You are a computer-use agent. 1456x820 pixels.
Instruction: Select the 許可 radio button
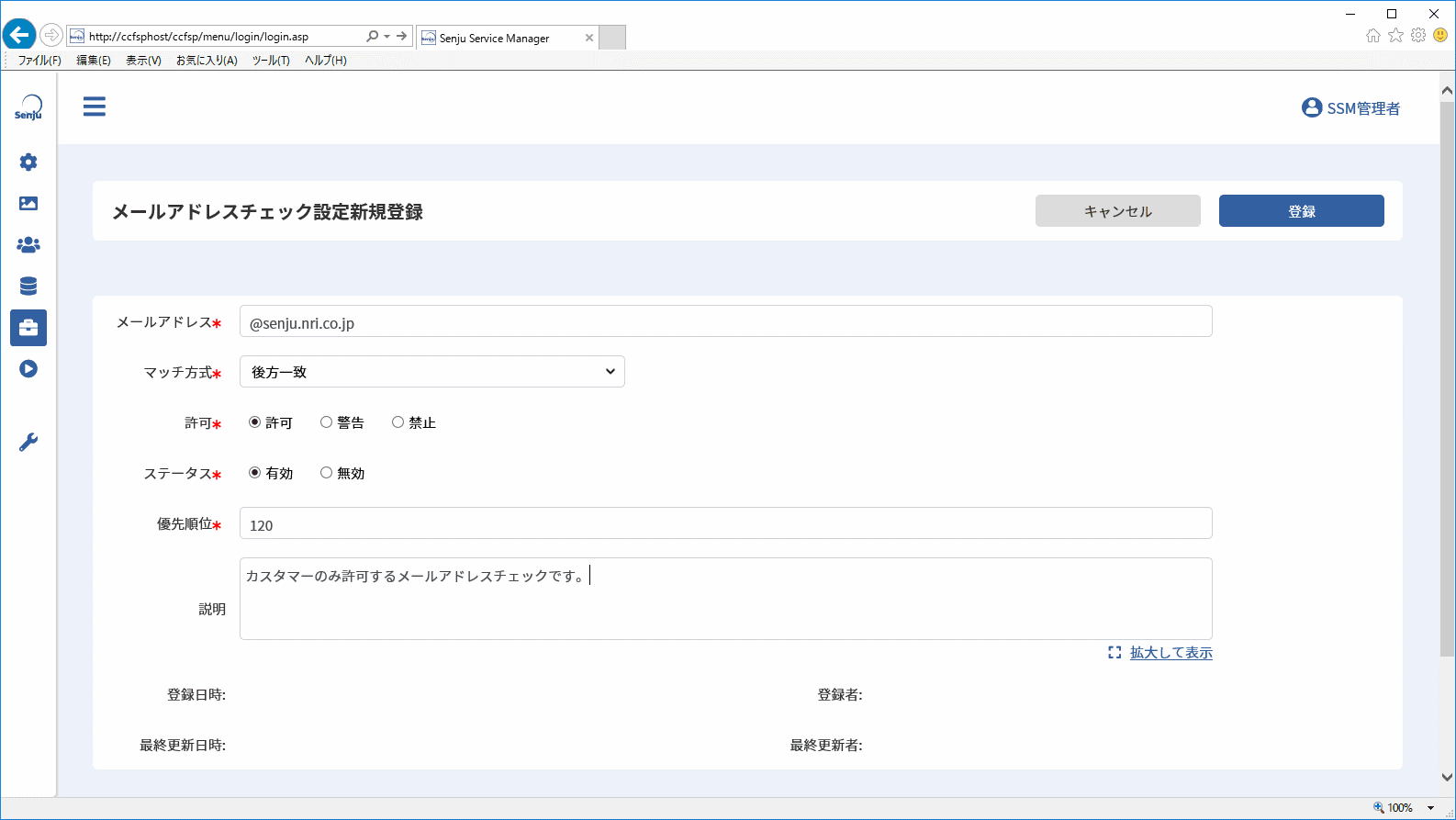click(x=255, y=422)
